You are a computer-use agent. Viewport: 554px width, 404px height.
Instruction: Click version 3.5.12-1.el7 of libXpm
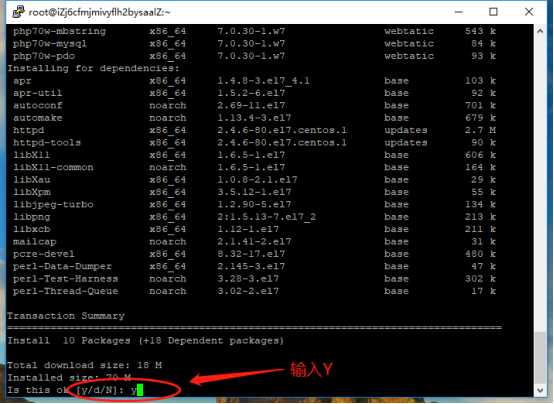tap(254, 192)
